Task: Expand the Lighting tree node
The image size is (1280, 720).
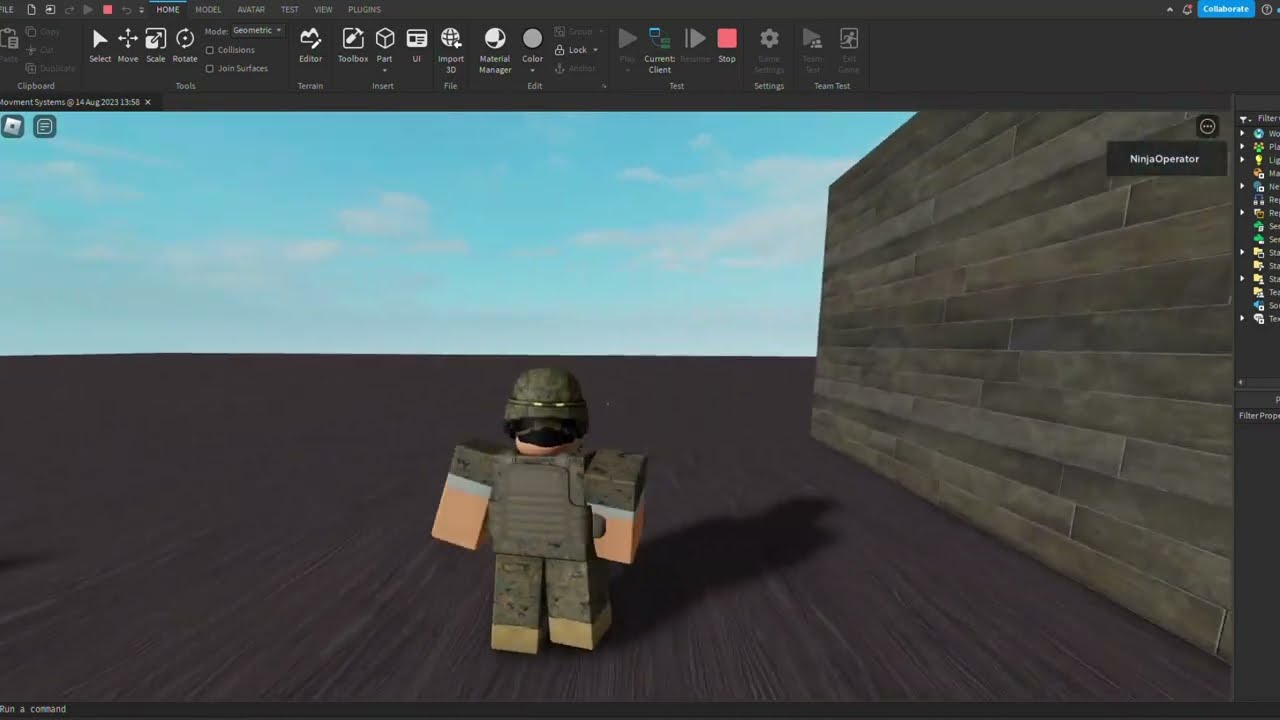Action: click(1243, 160)
